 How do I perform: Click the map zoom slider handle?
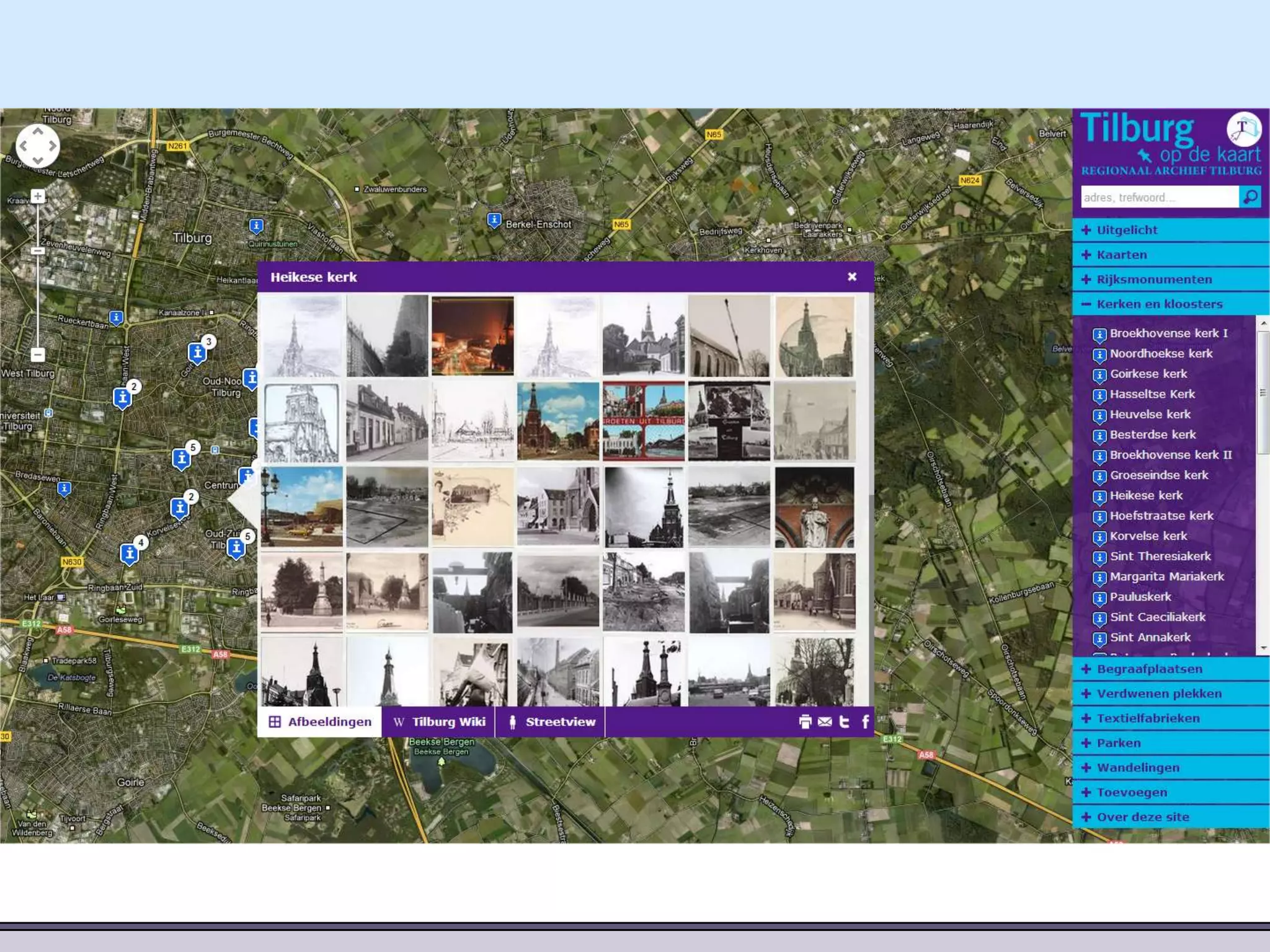(38, 251)
